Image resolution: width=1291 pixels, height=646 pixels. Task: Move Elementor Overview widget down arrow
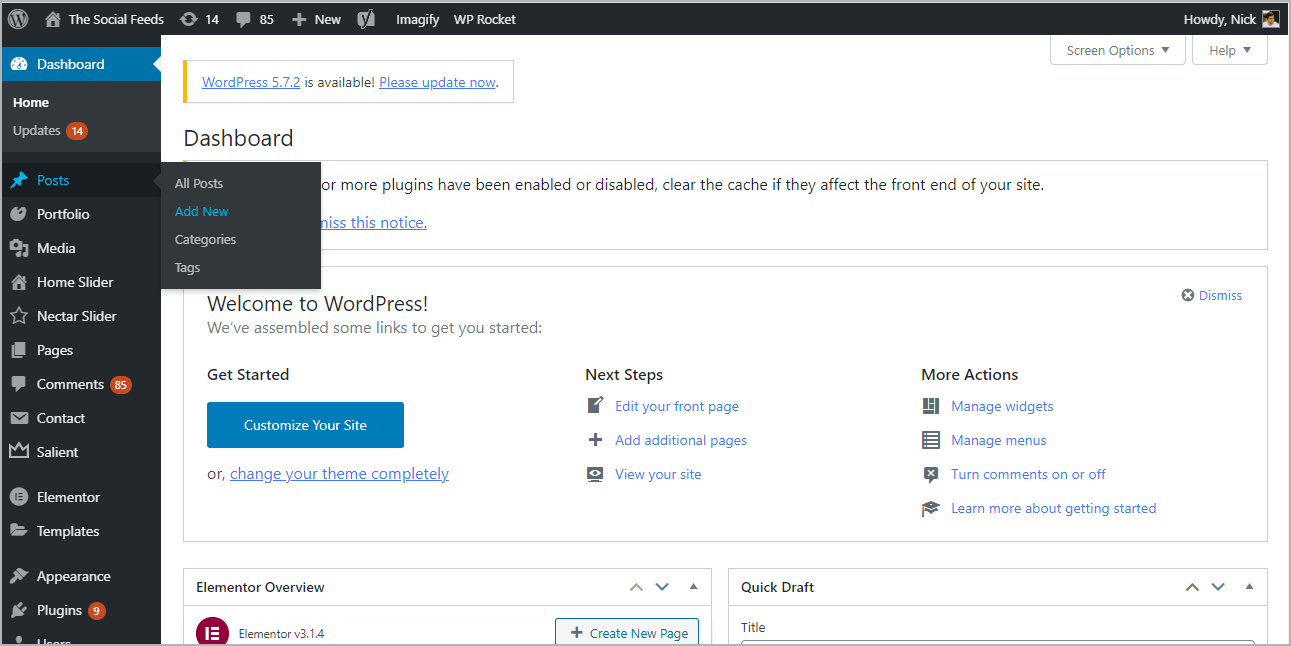(662, 587)
